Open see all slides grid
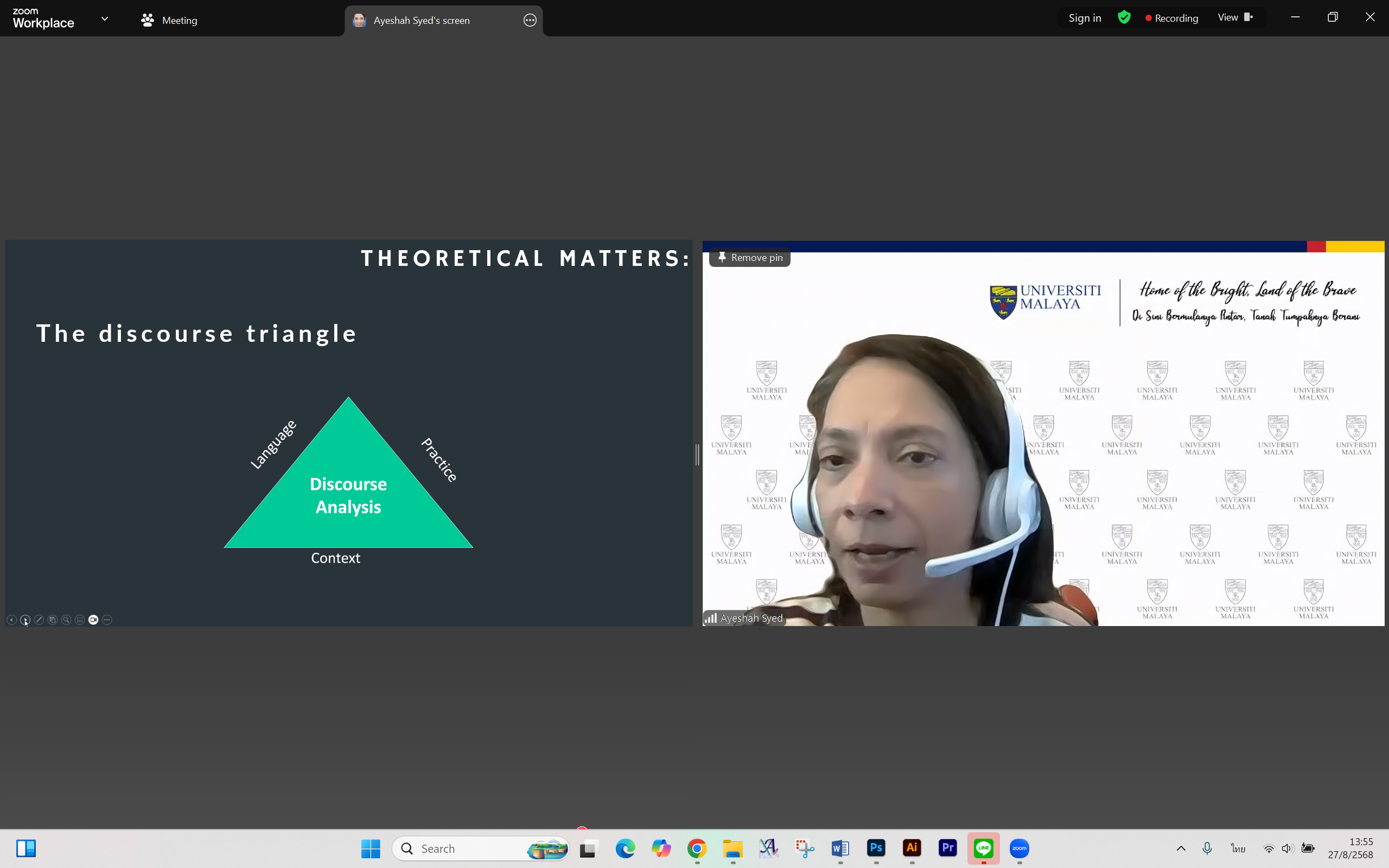 tap(53, 620)
